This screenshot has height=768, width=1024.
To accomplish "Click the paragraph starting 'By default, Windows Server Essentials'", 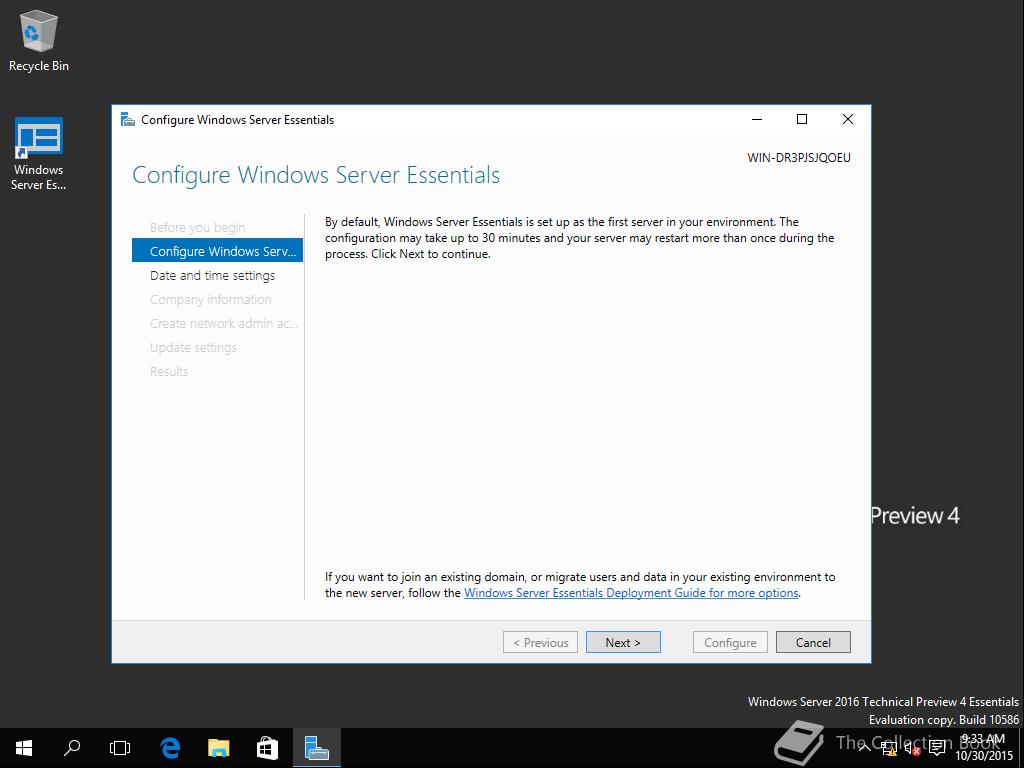I will tap(580, 238).
